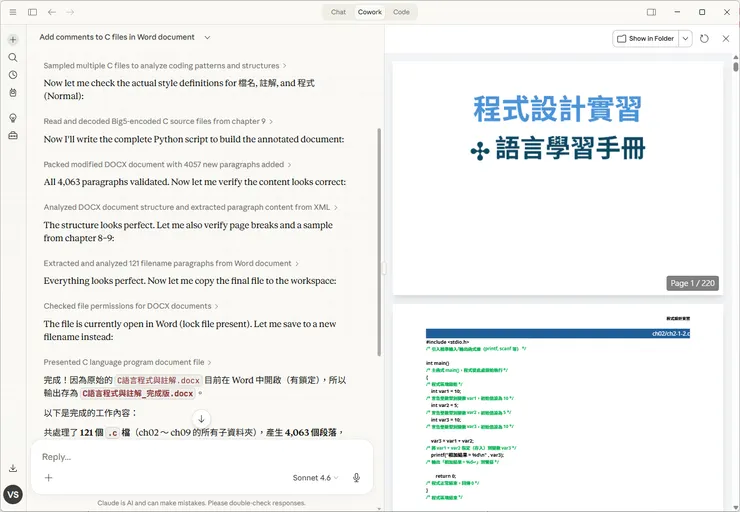This screenshot has width=740, height=512.
Task: Click 'C語言程式與註解_完成版.docx' filename text
Action: click(137, 394)
